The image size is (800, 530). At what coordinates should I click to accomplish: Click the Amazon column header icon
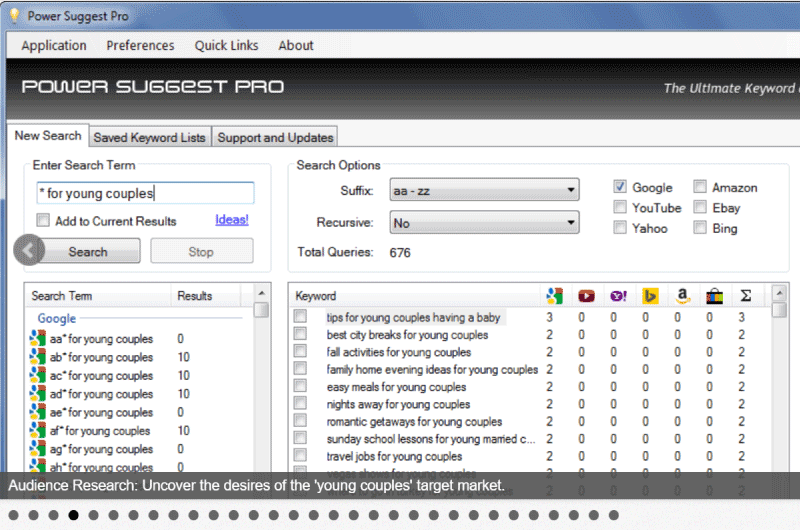682,296
